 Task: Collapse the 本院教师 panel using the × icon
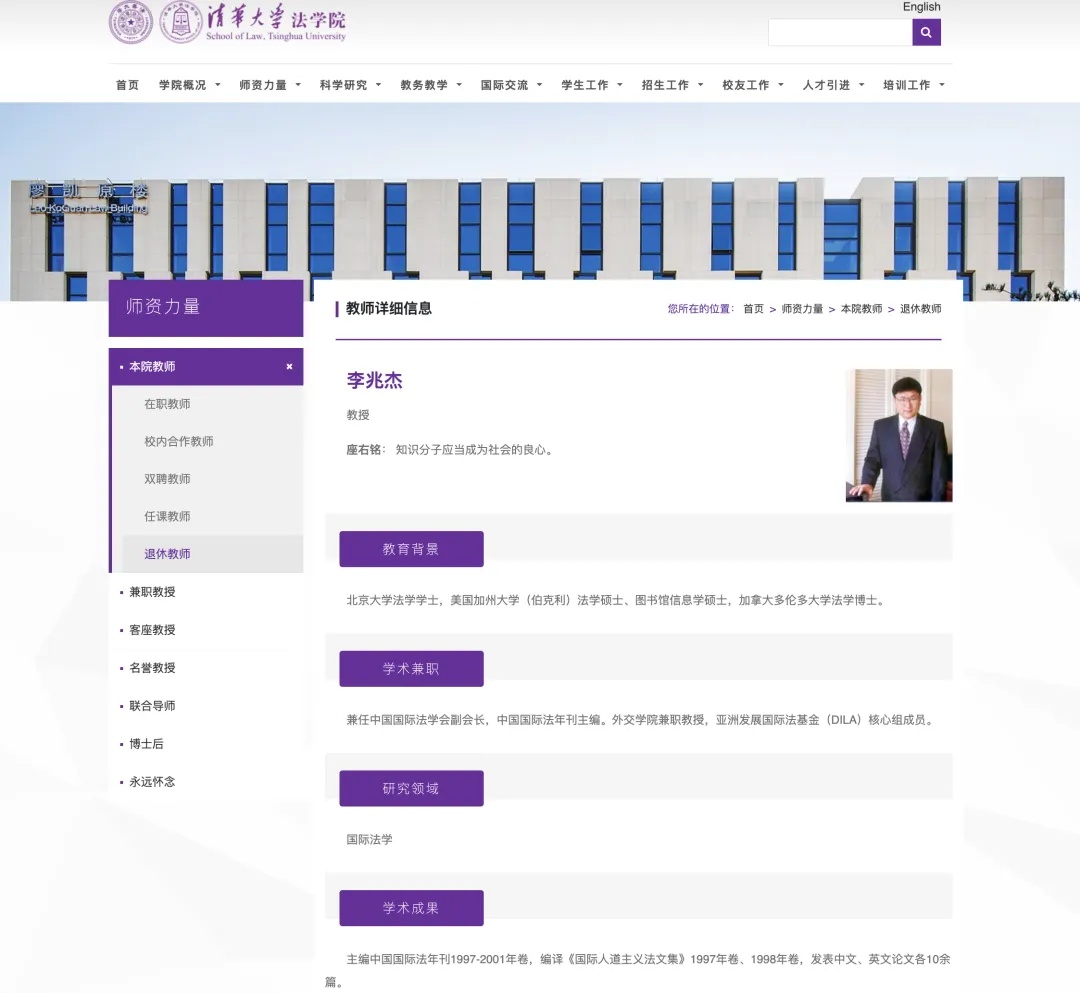[288, 367]
